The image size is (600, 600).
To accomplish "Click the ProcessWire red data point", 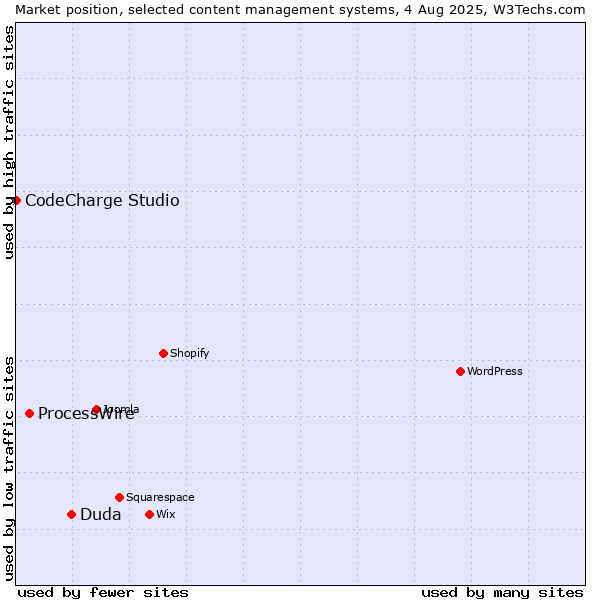I will [29, 413].
